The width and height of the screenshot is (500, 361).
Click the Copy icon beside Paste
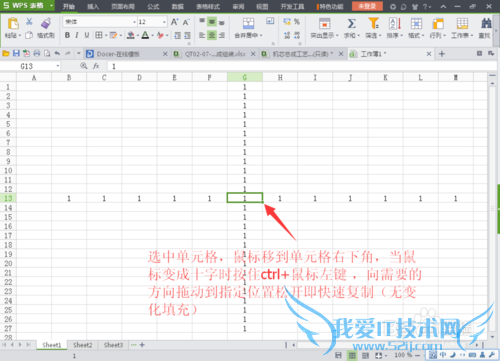click(x=29, y=35)
